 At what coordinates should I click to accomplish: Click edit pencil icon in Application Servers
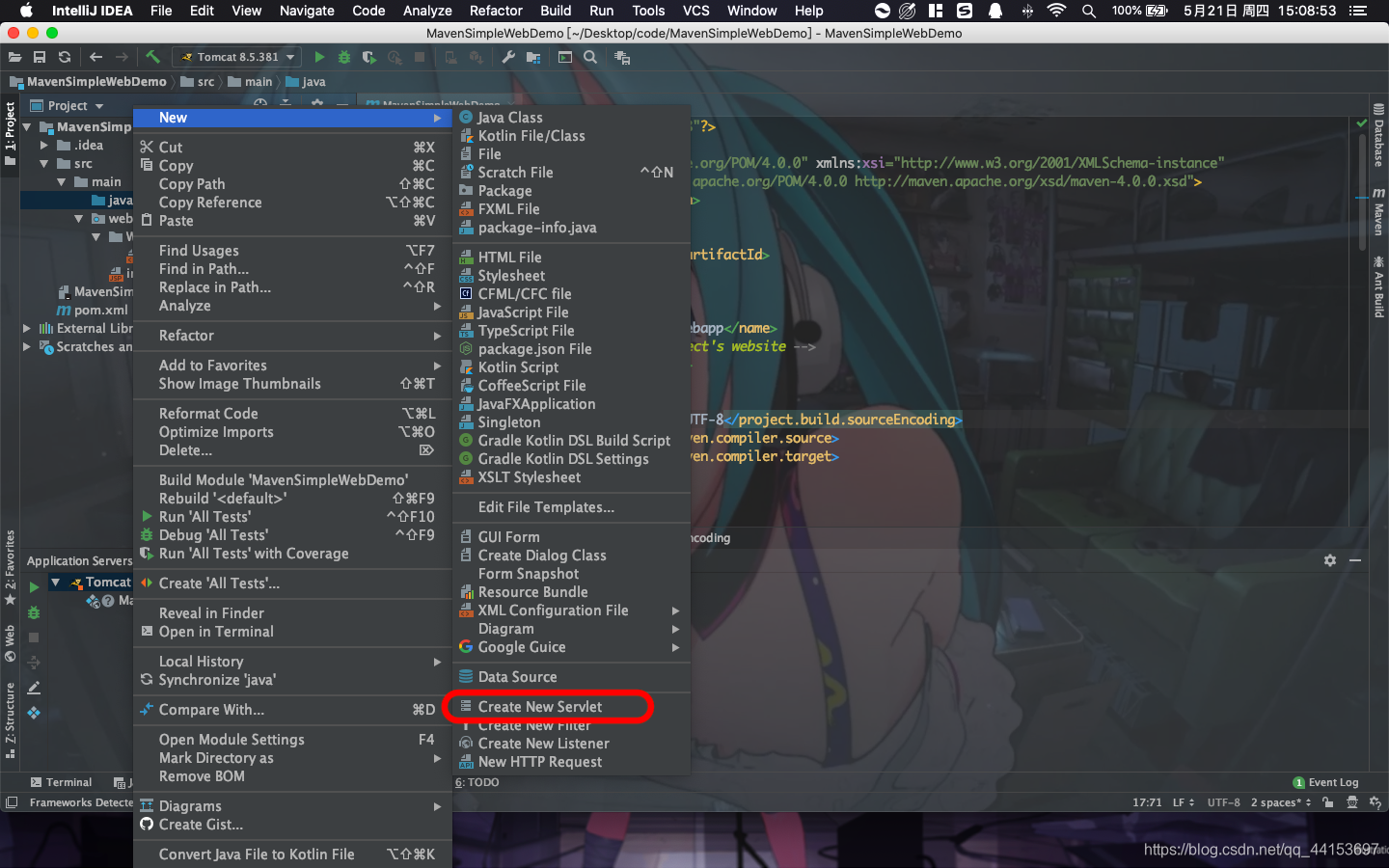pyautogui.click(x=34, y=688)
